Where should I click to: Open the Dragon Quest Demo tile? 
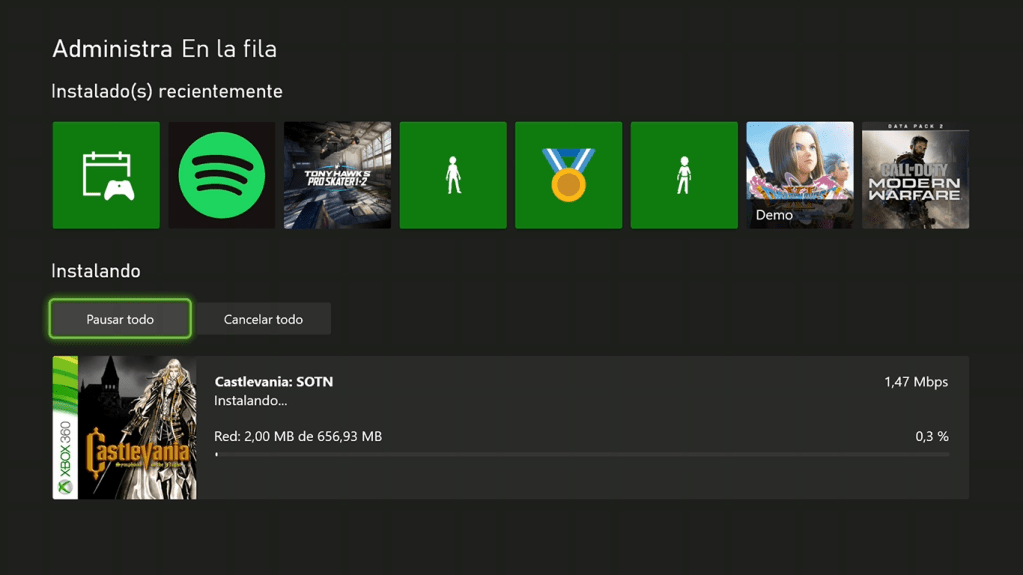pos(800,175)
